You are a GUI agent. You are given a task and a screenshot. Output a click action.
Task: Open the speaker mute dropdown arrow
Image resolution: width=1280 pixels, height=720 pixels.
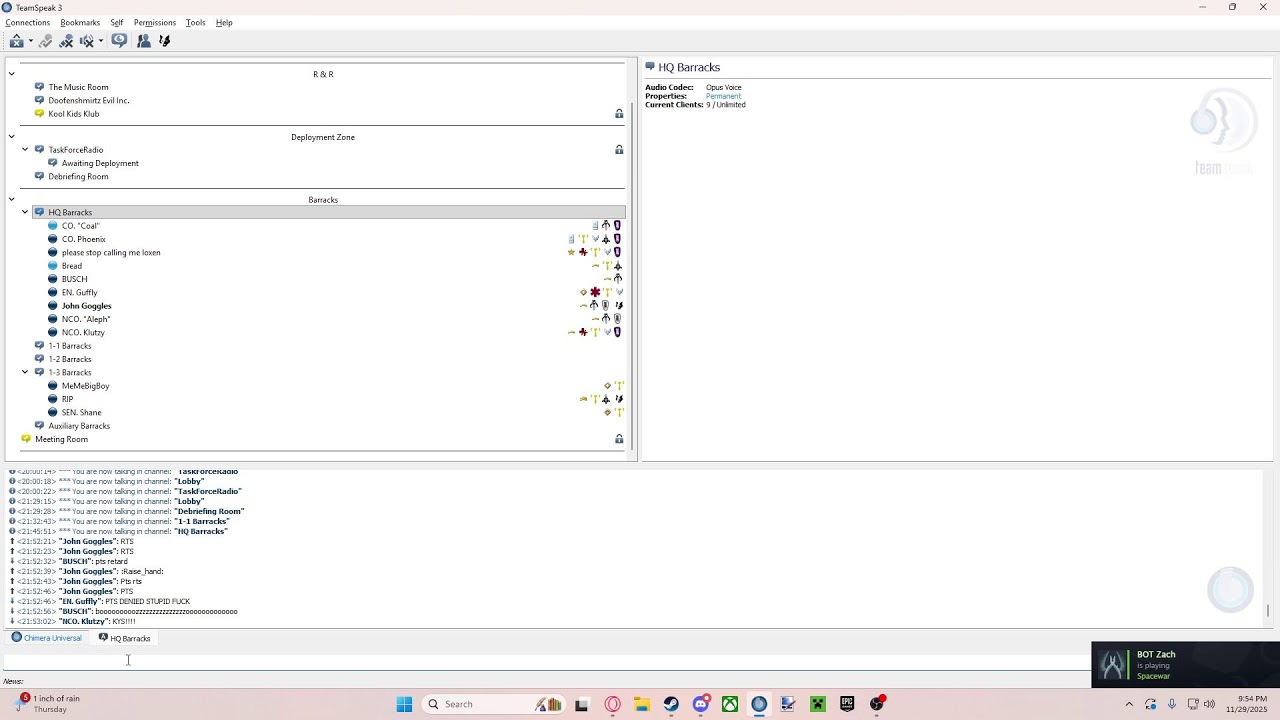[x=100, y=41]
